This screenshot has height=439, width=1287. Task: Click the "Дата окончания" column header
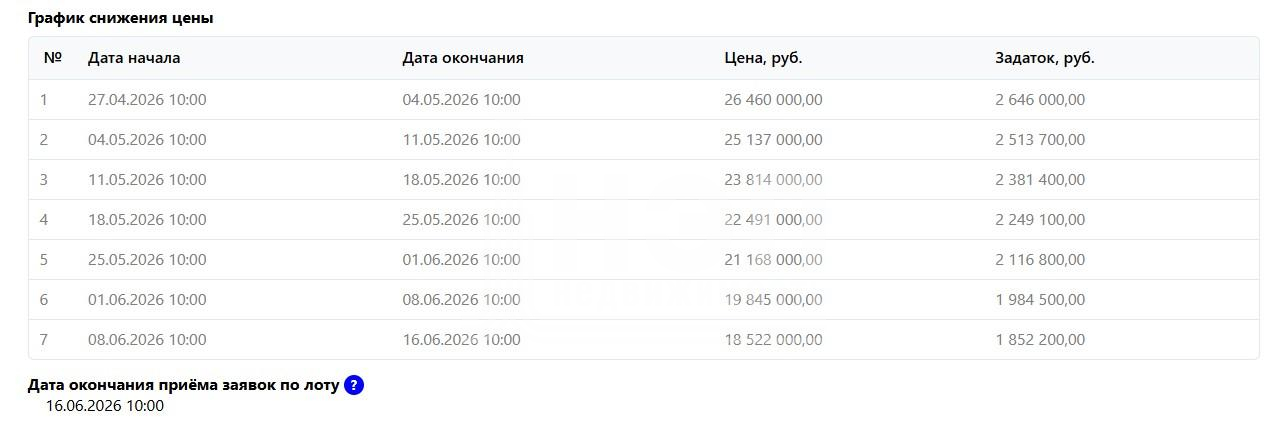tap(463, 58)
